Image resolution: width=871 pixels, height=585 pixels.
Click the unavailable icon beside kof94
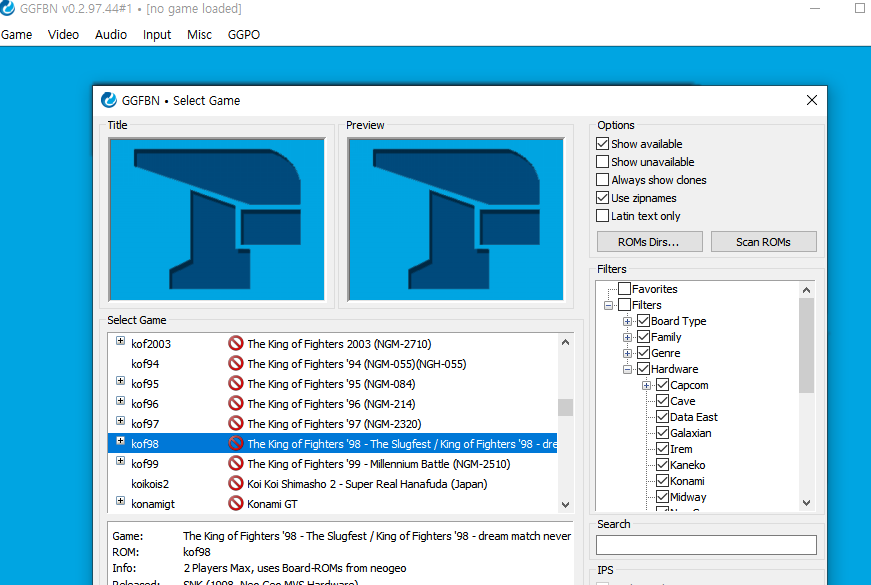pyautogui.click(x=236, y=363)
